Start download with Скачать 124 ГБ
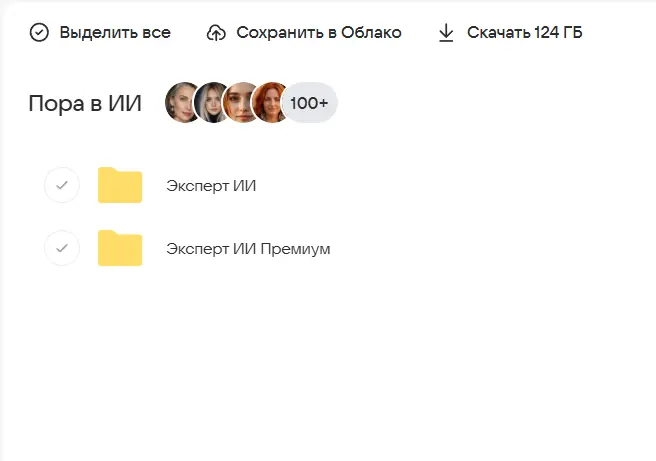 click(525, 33)
